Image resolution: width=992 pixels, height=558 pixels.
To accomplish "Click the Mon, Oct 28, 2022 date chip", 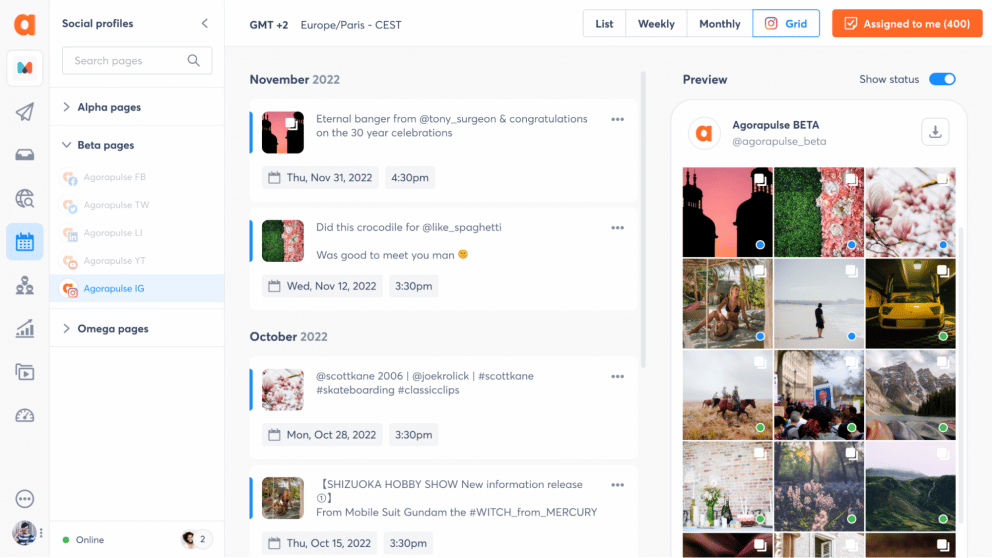I will click(322, 435).
